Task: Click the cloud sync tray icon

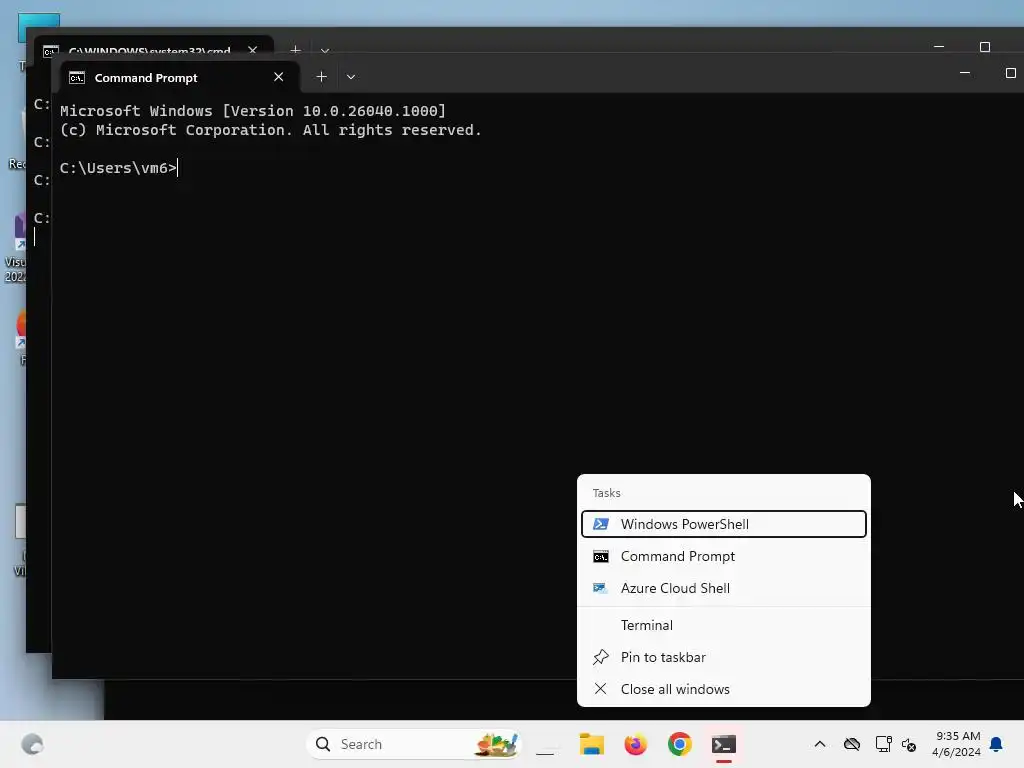Action: (x=852, y=744)
